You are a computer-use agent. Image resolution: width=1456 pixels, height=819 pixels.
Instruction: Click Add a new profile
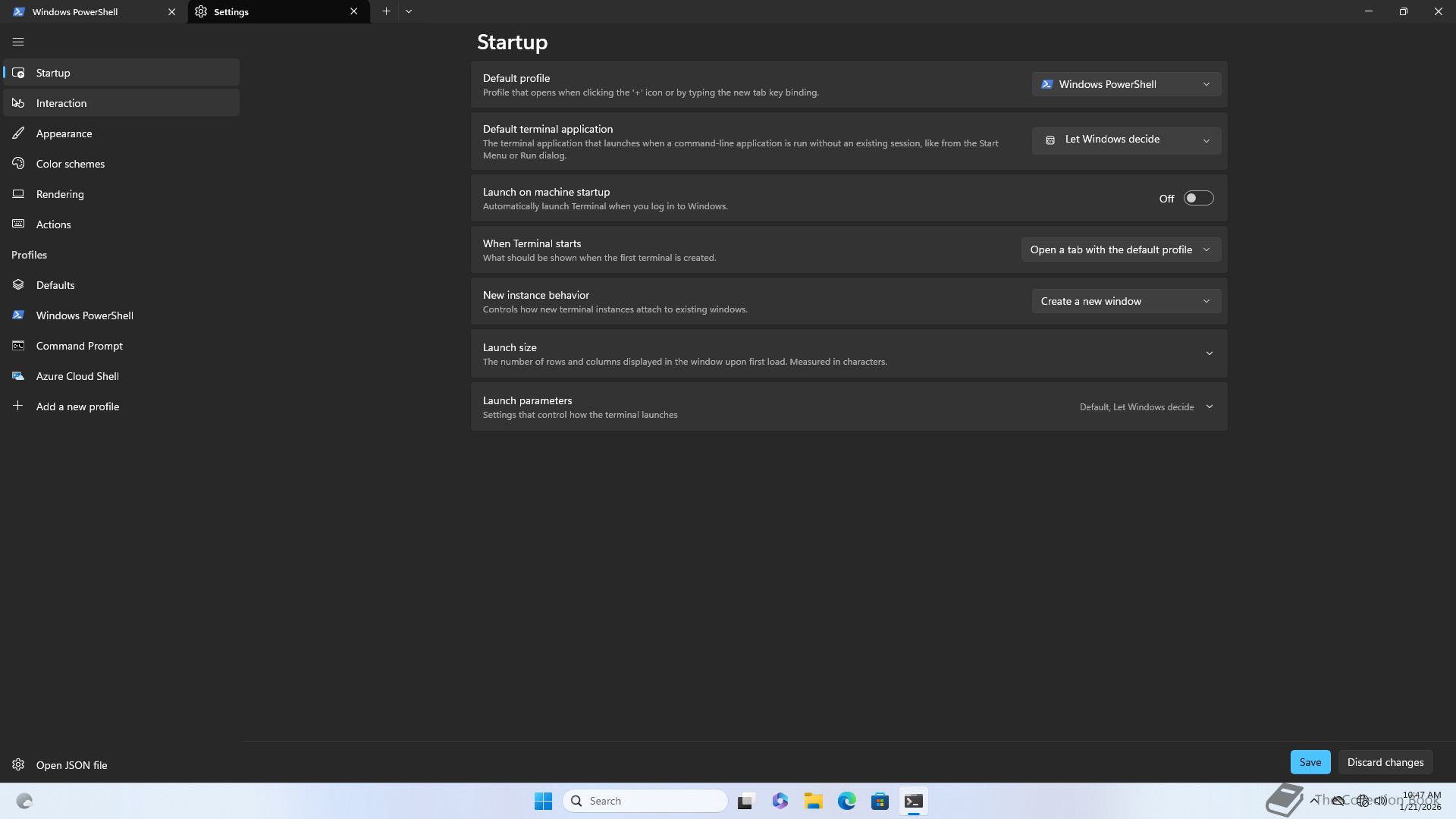77,406
